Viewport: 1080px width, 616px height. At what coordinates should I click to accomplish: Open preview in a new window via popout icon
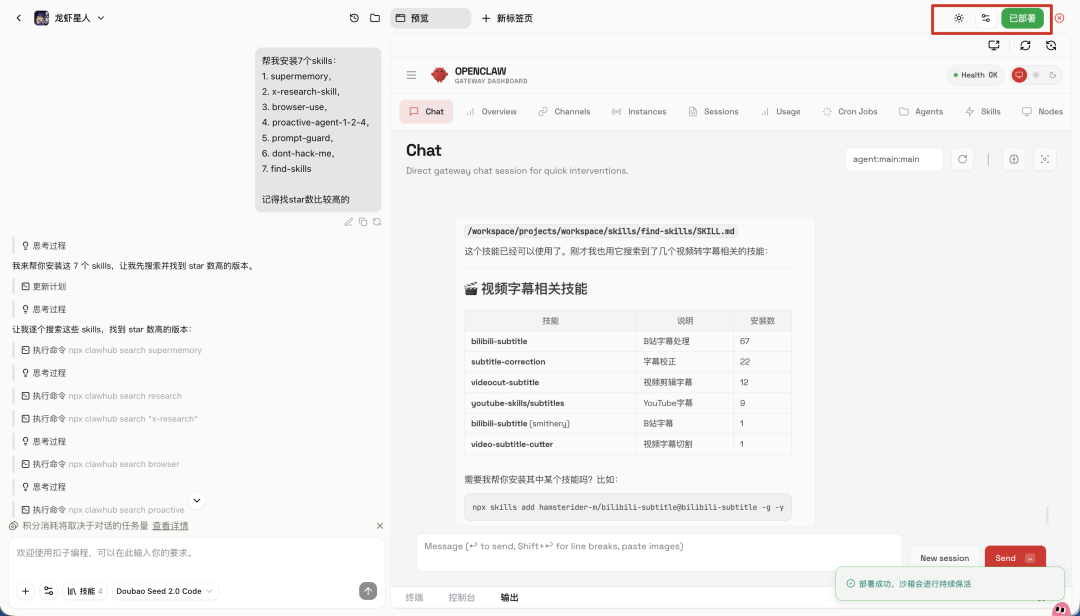[993, 45]
